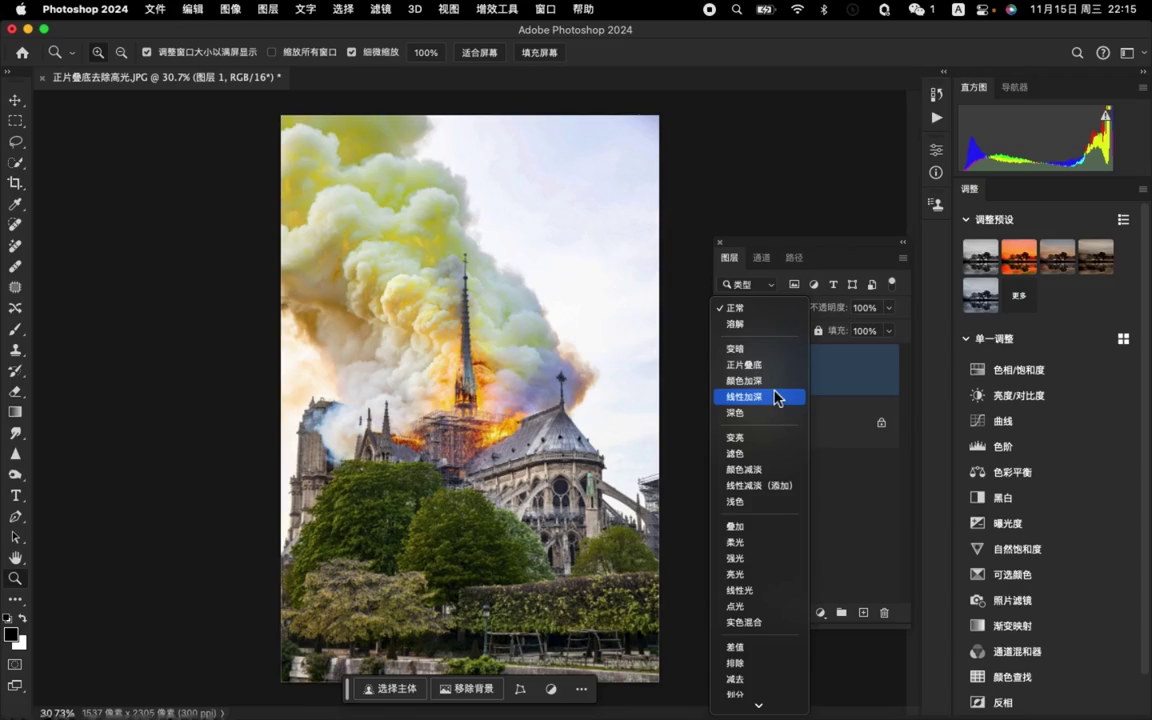Enable 缩放所有窗口 checkbox
Image resolution: width=1152 pixels, height=720 pixels.
(272, 52)
